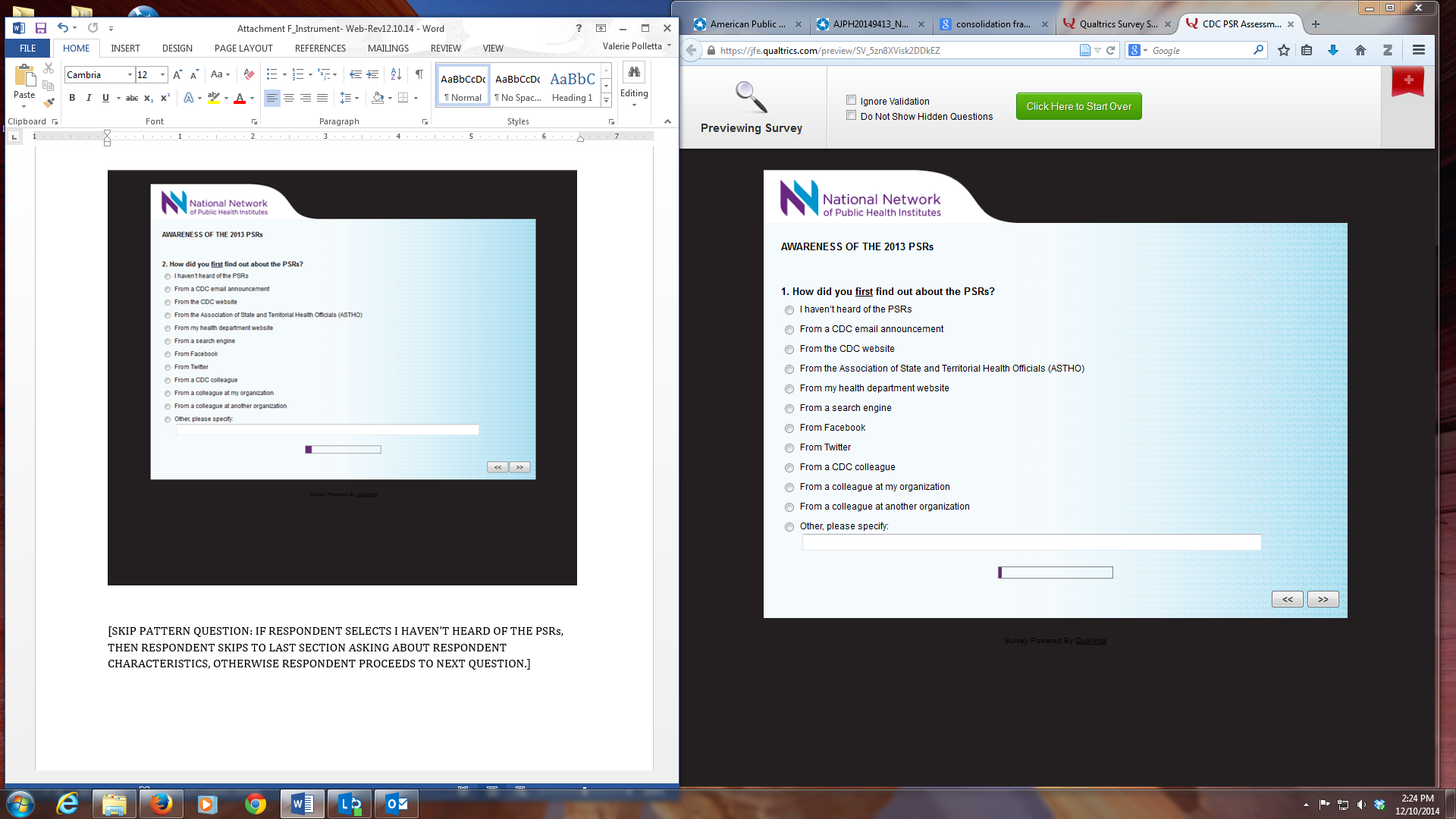Toggle the Show/Hide paragraph marks icon

(419, 74)
